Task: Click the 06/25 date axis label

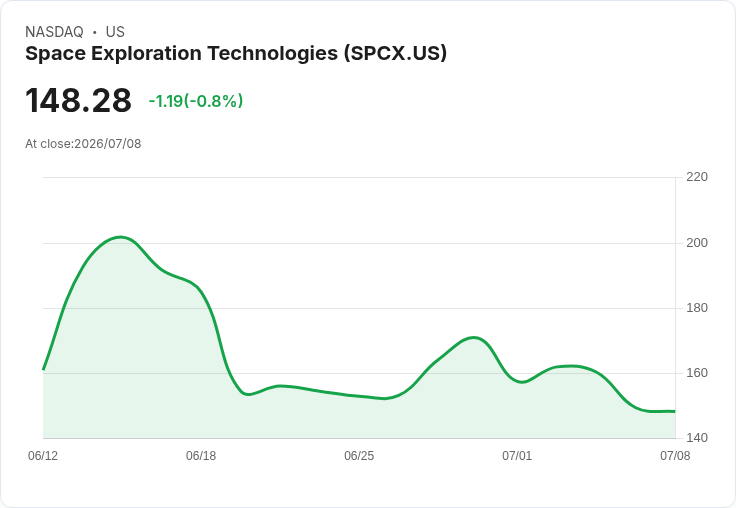Action: (359, 456)
